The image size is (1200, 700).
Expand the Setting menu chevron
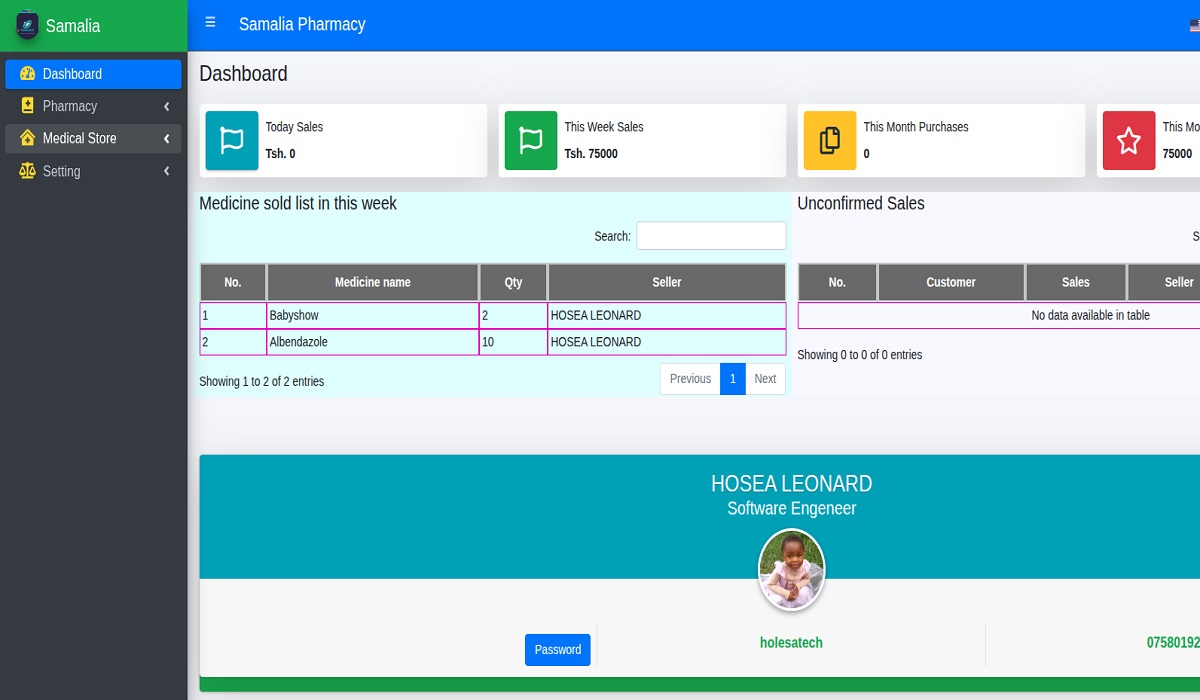(166, 171)
